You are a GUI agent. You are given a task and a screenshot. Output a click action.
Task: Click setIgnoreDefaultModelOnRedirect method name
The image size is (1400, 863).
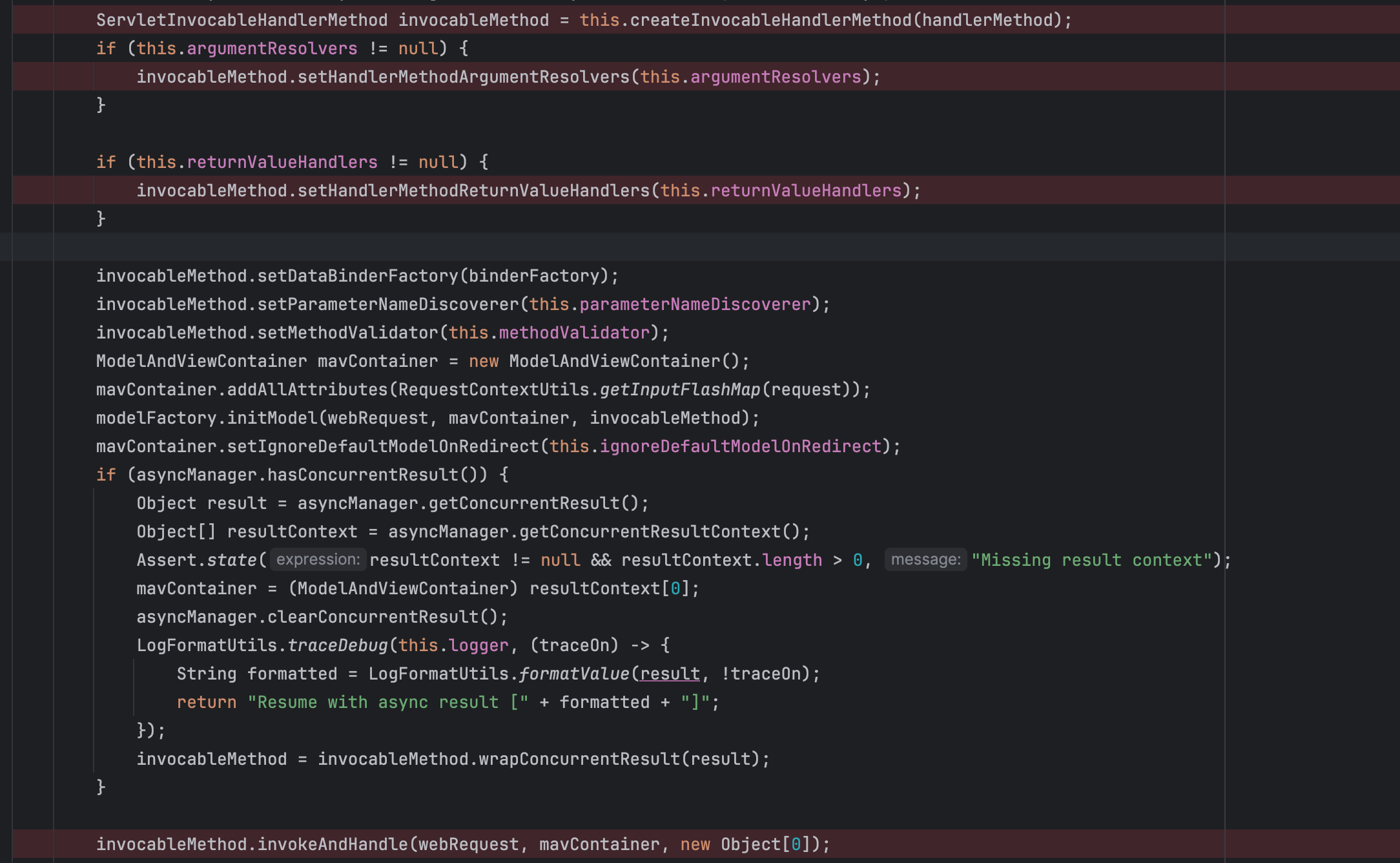(x=383, y=446)
